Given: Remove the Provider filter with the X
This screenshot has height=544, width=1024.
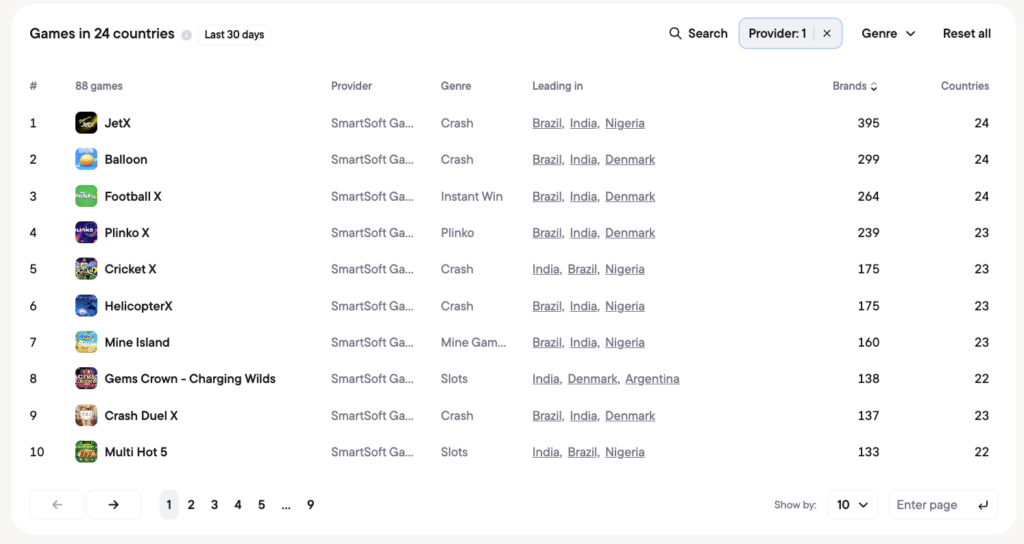Looking at the screenshot, I should (827, 33).
